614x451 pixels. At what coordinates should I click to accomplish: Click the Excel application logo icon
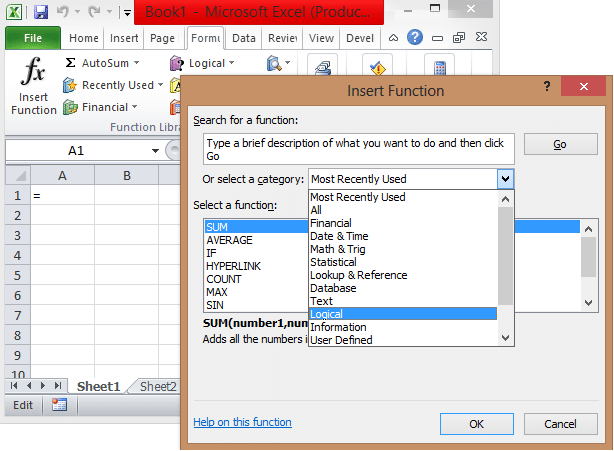[x=14, y=12]
